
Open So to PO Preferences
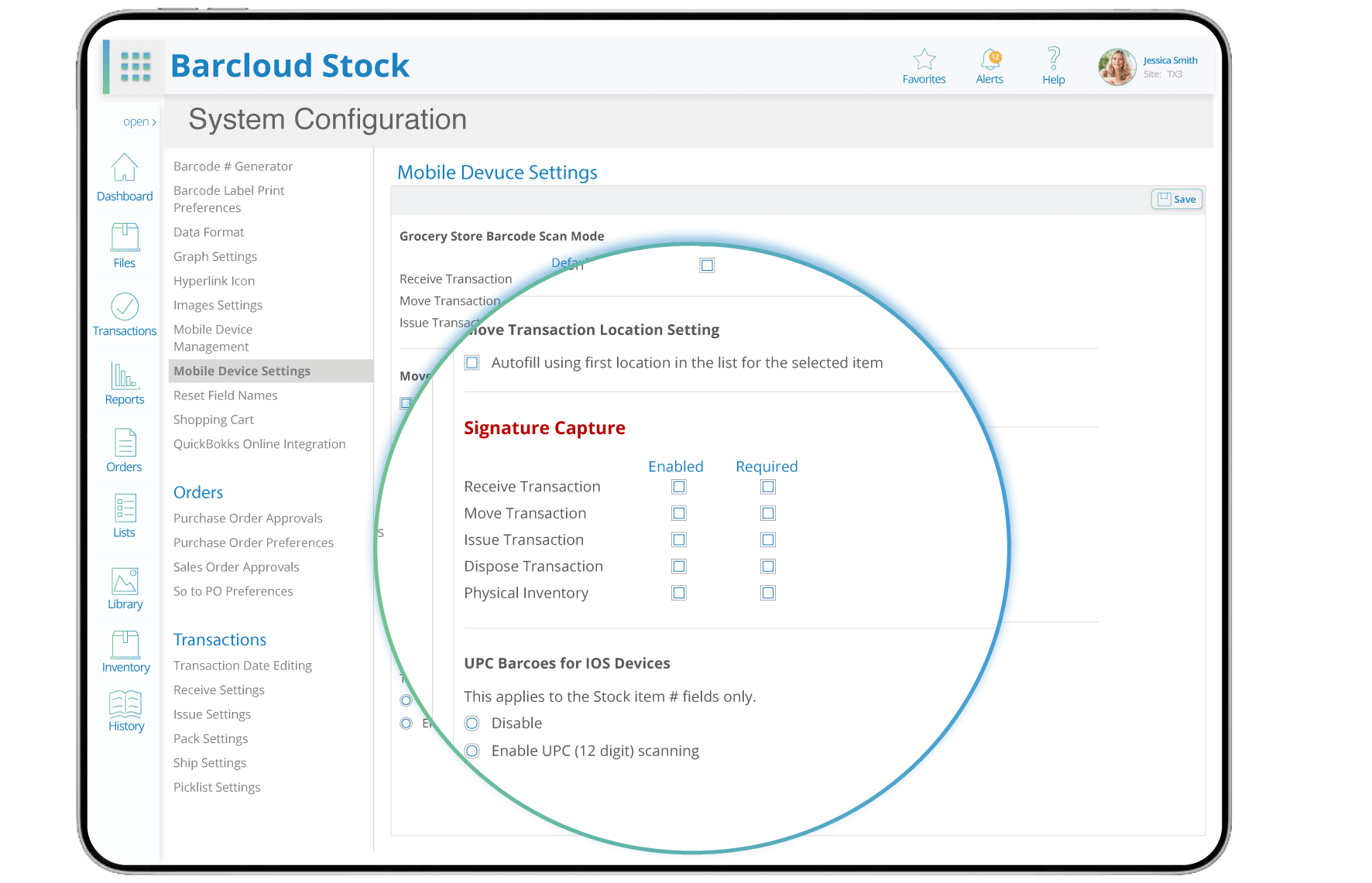[x=233, y=591]
